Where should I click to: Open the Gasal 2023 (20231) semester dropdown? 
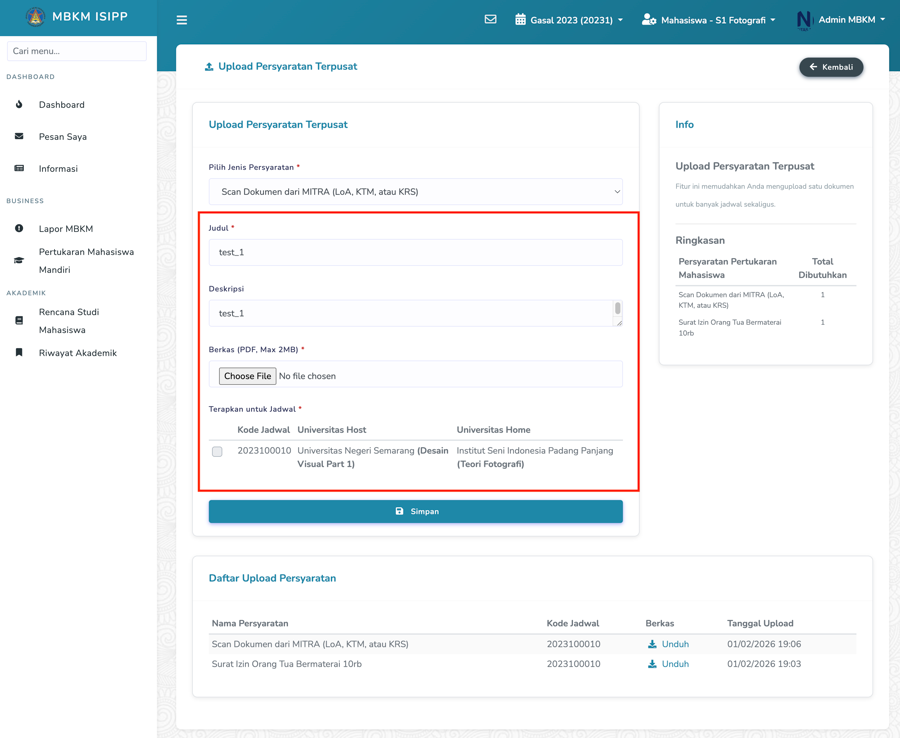click(x=568, y=18)
